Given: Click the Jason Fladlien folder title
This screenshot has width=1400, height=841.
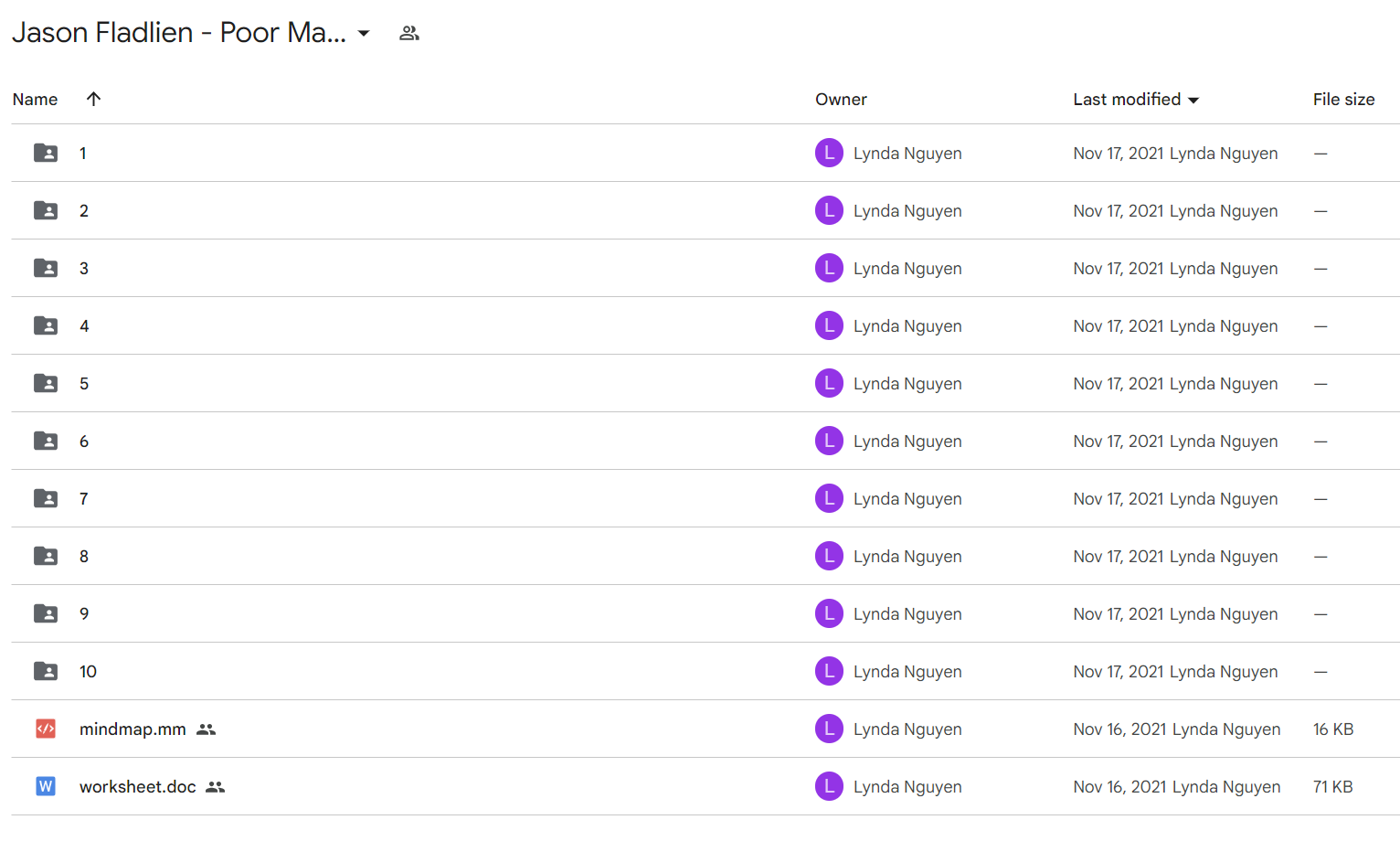Looking at the screenshot, I should 179,33.
